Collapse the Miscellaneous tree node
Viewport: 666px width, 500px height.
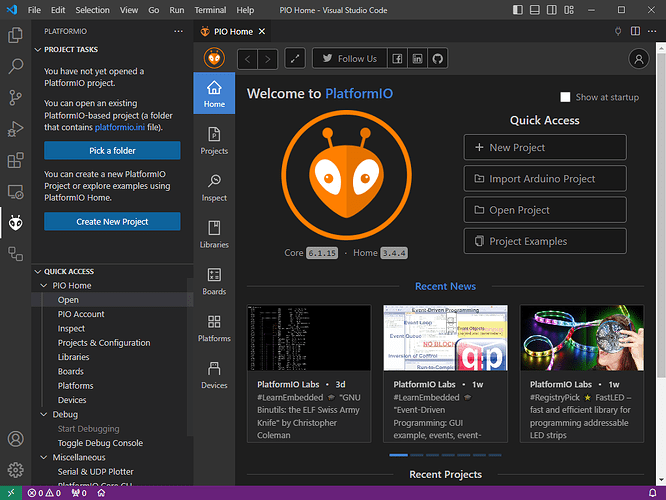click(44, 457)
